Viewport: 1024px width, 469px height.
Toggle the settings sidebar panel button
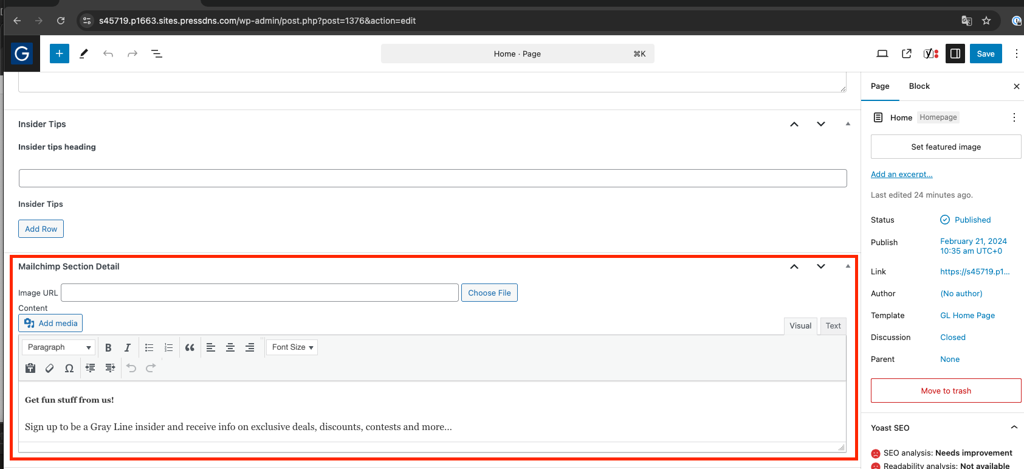955,54
